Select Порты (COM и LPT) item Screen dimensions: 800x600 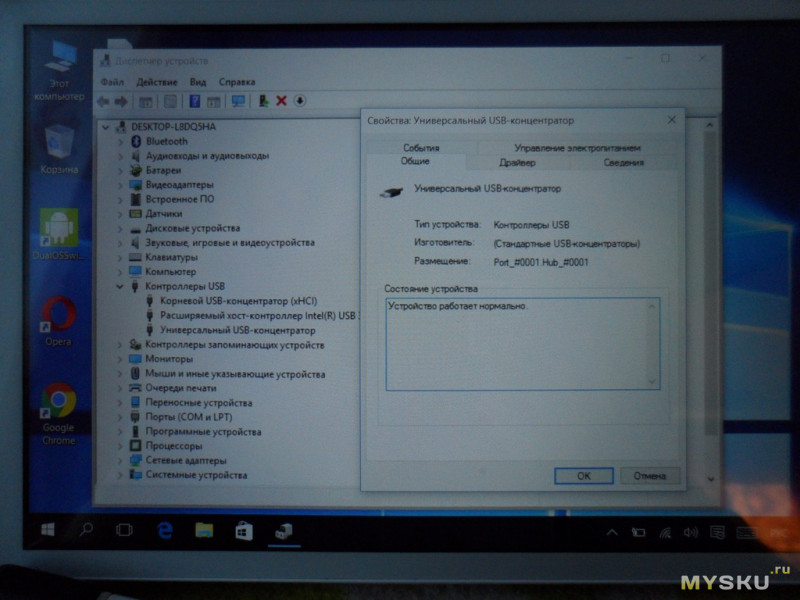189,417
